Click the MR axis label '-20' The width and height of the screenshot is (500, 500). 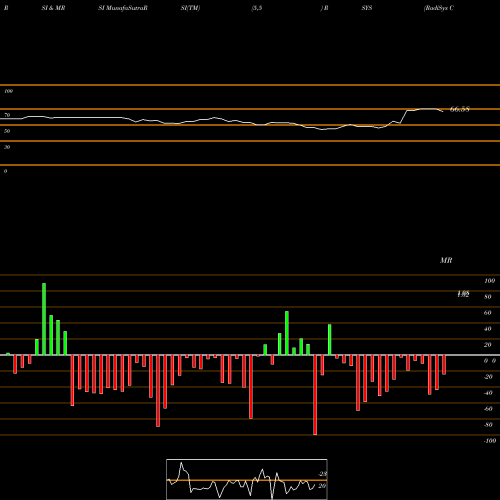coord(488,377)
